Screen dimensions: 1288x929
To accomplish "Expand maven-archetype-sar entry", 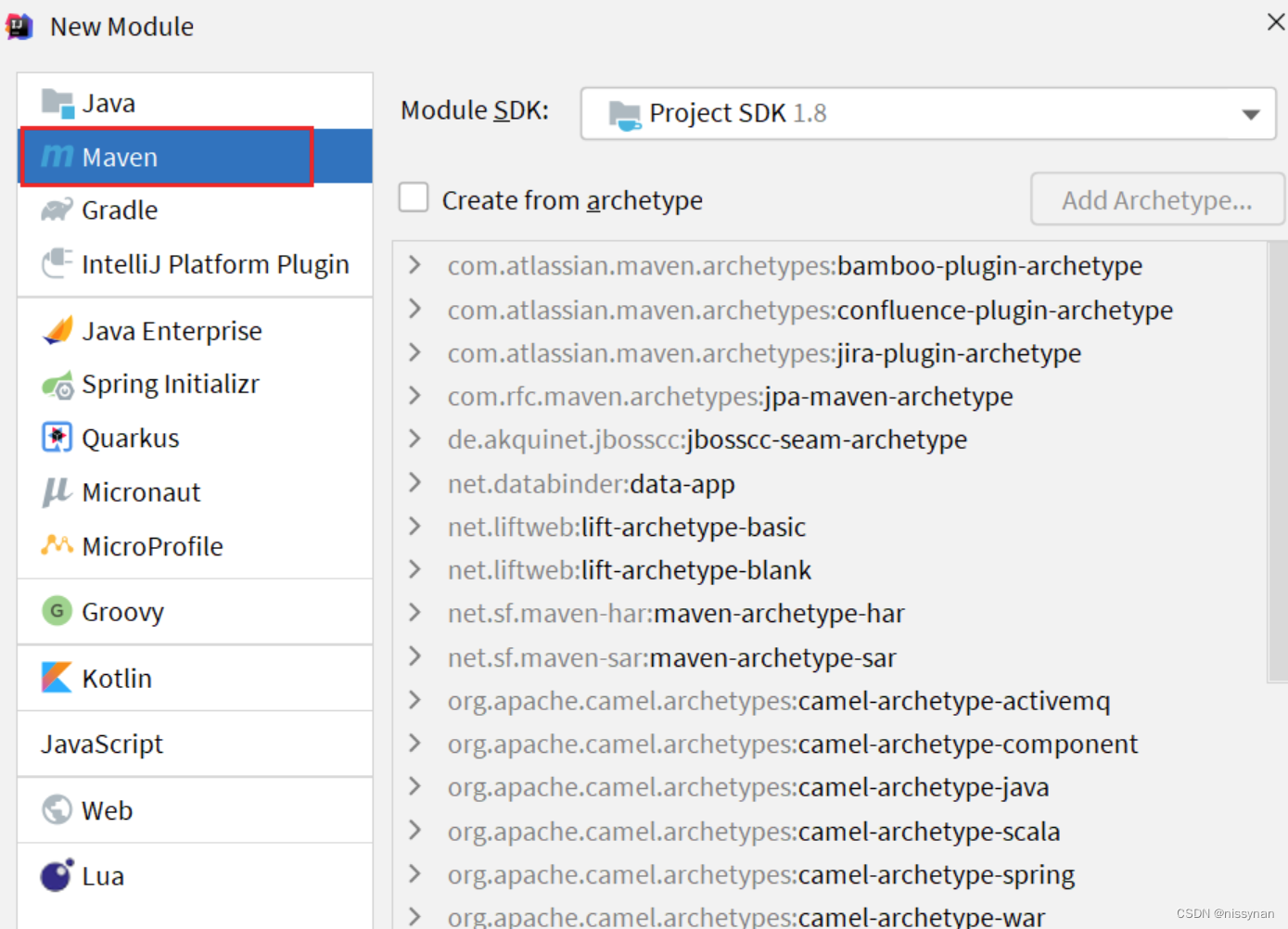I will tap(414, 656).
